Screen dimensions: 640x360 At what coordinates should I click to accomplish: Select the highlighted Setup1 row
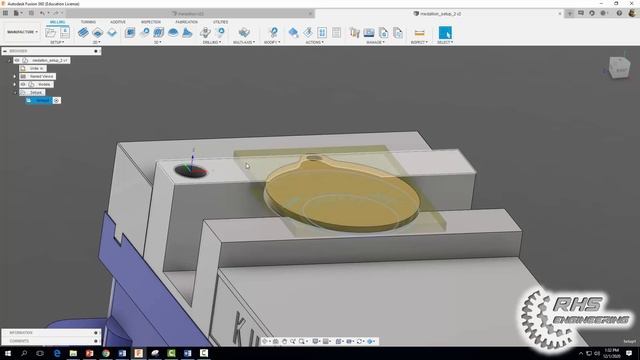pos(39,100)
